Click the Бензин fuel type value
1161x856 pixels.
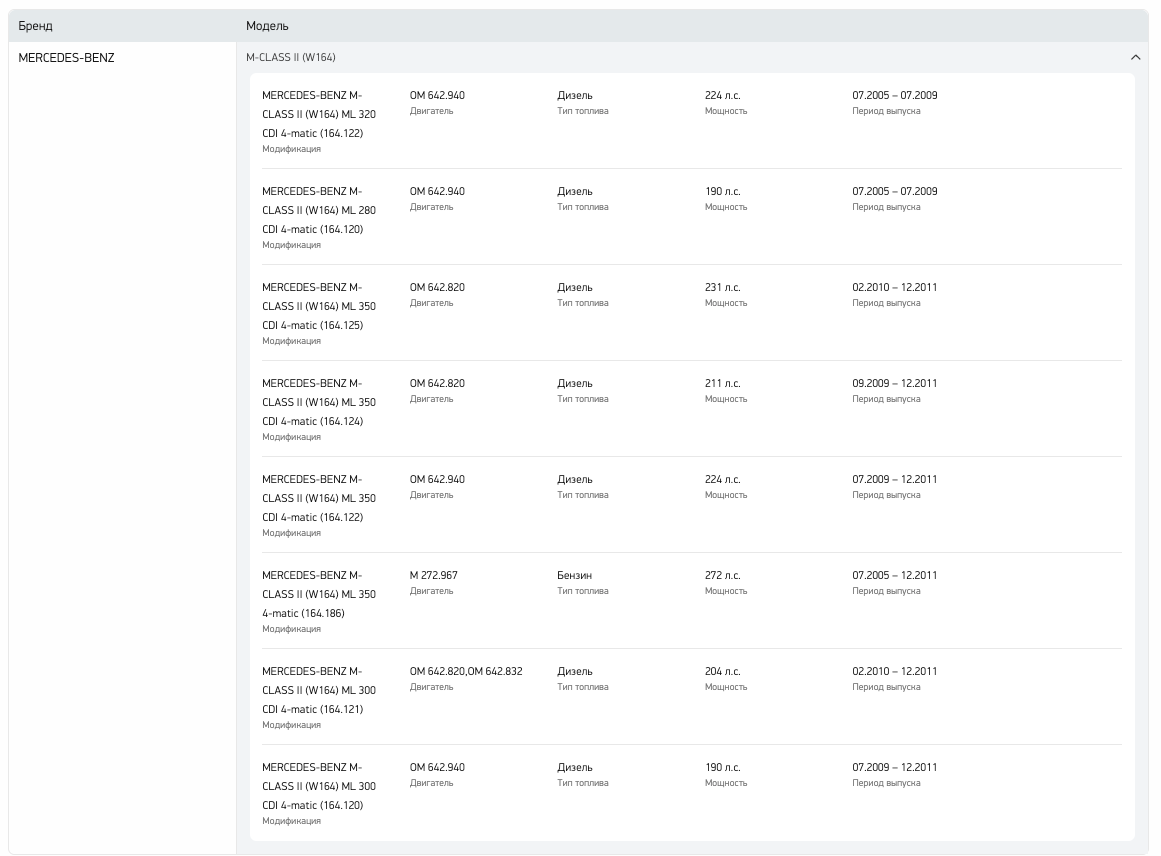(x=575, y=575)
